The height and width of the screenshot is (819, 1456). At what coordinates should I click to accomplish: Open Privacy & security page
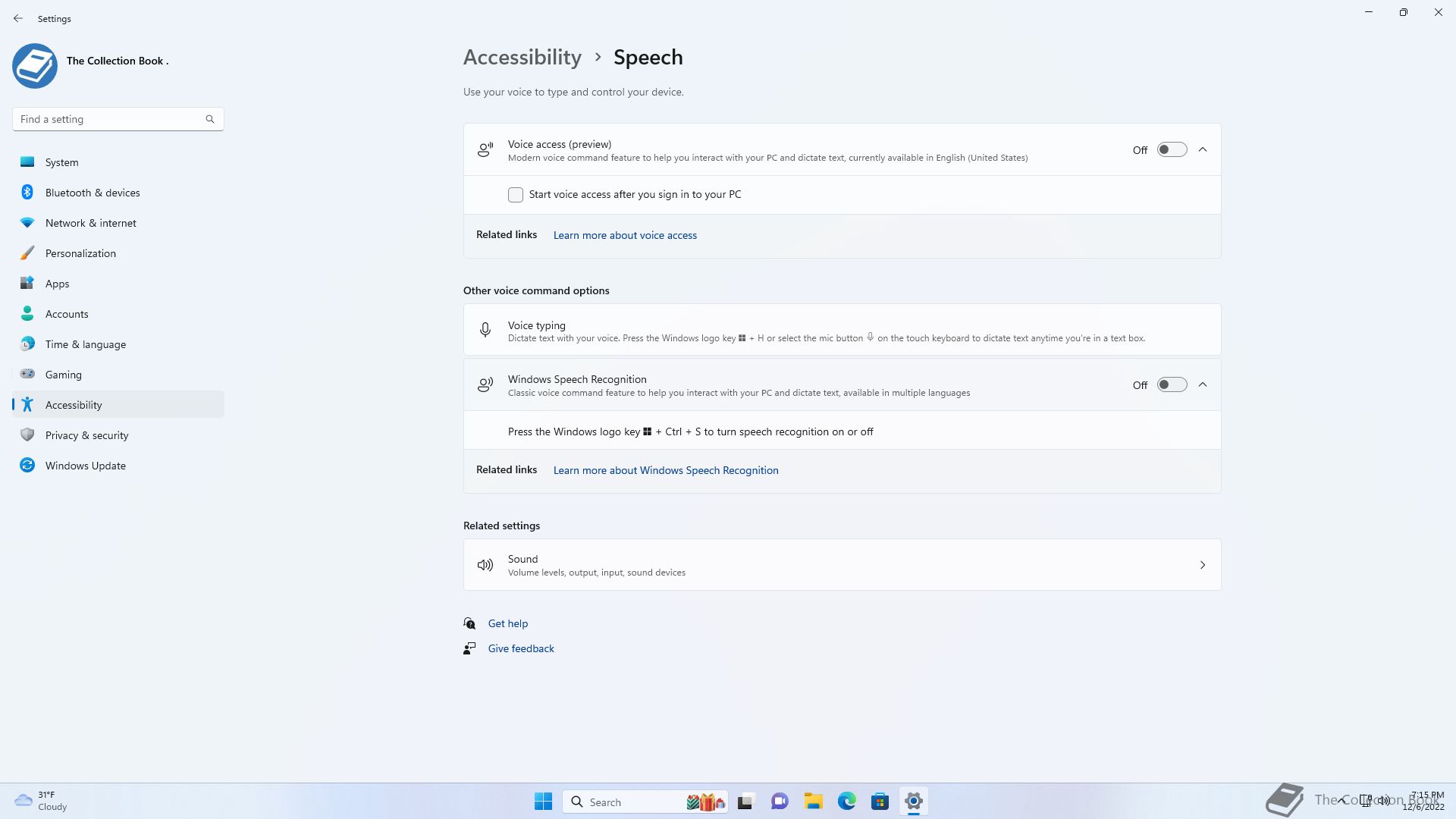coord(118,435)
